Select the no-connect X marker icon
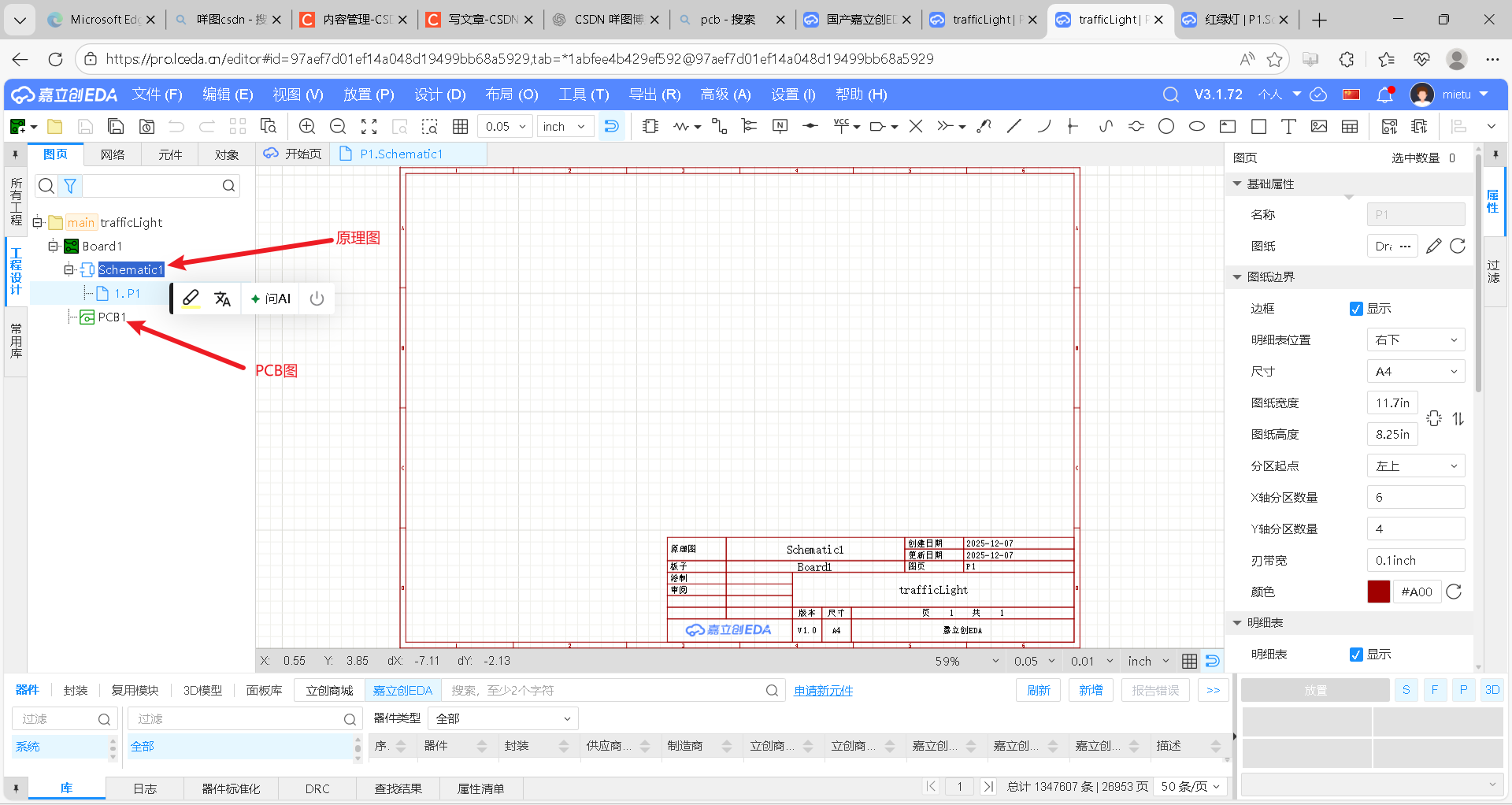Viewport: 1512px width, 805px height. point(916,126)
